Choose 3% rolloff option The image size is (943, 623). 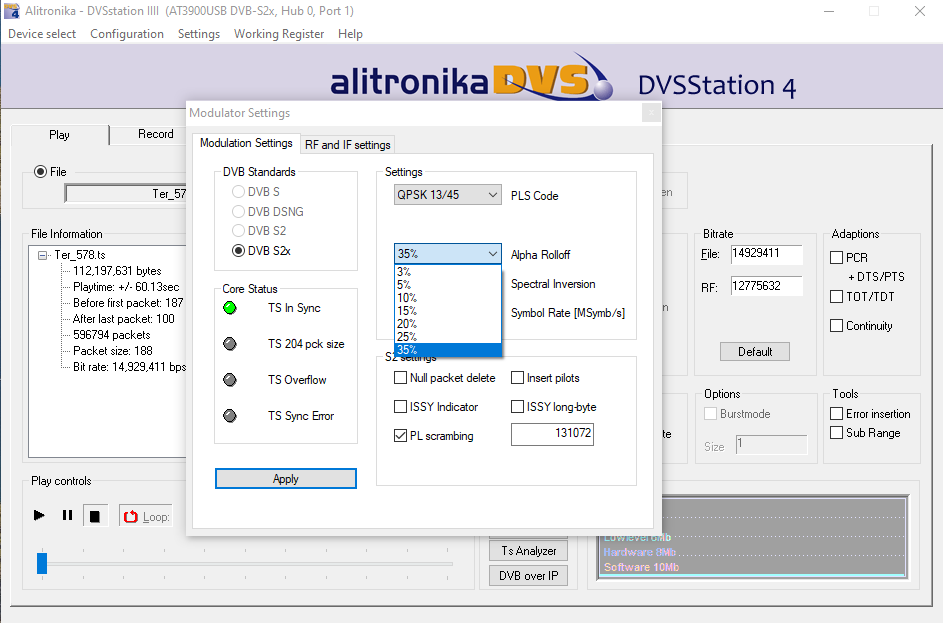tap(448, 272)
